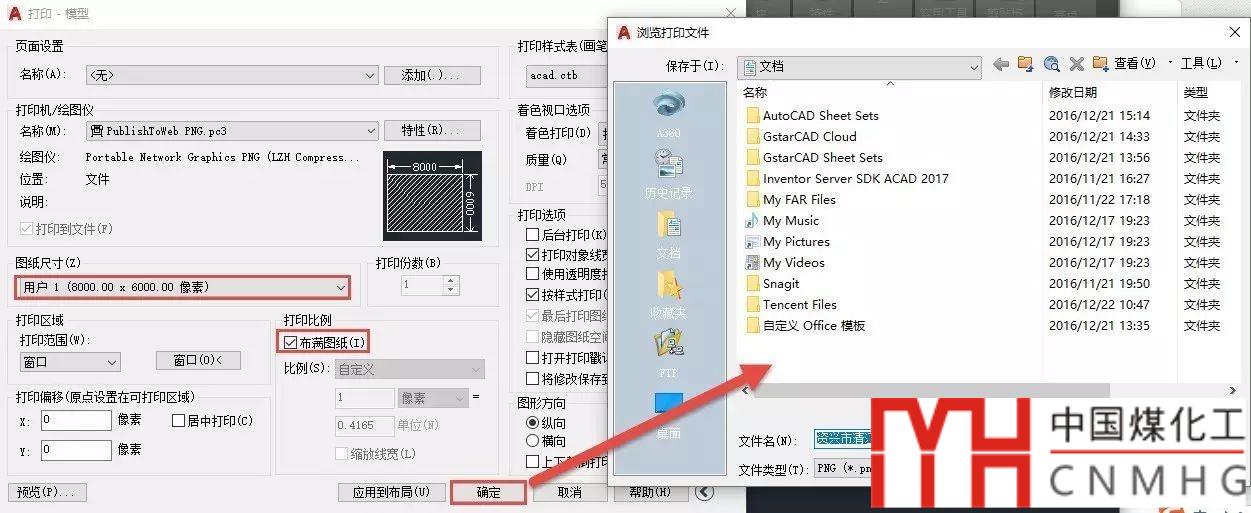Click the 预览 preview button
1251x513 pixels.
click(47, 492)
